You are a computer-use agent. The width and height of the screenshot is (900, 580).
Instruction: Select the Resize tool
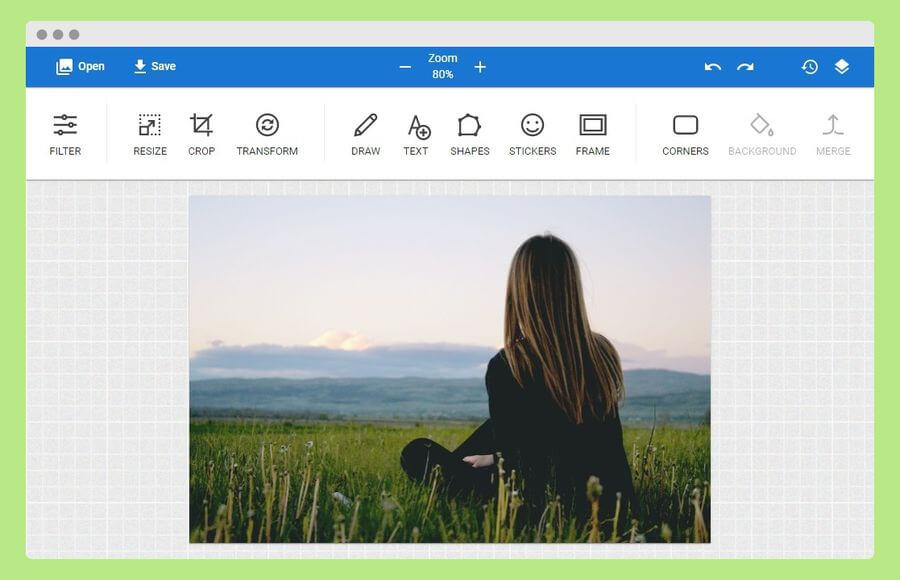tap(150, 135)
